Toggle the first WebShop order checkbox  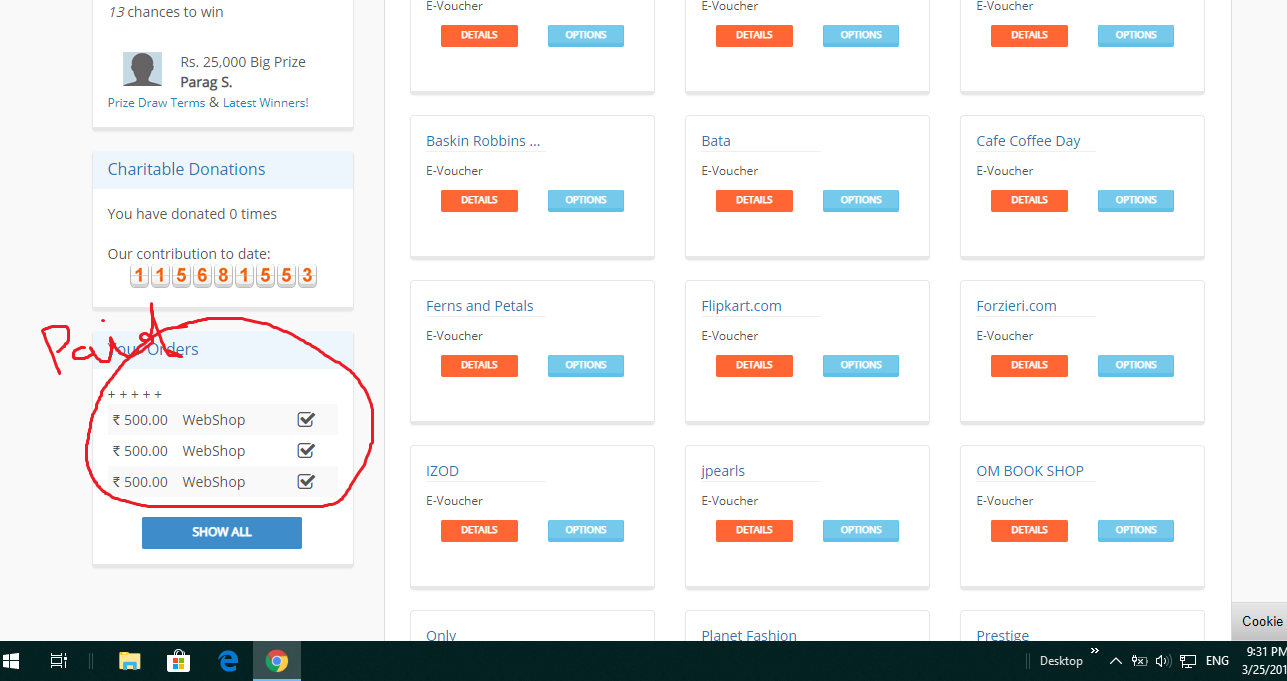pyautogui.click(x=306, y=419)
